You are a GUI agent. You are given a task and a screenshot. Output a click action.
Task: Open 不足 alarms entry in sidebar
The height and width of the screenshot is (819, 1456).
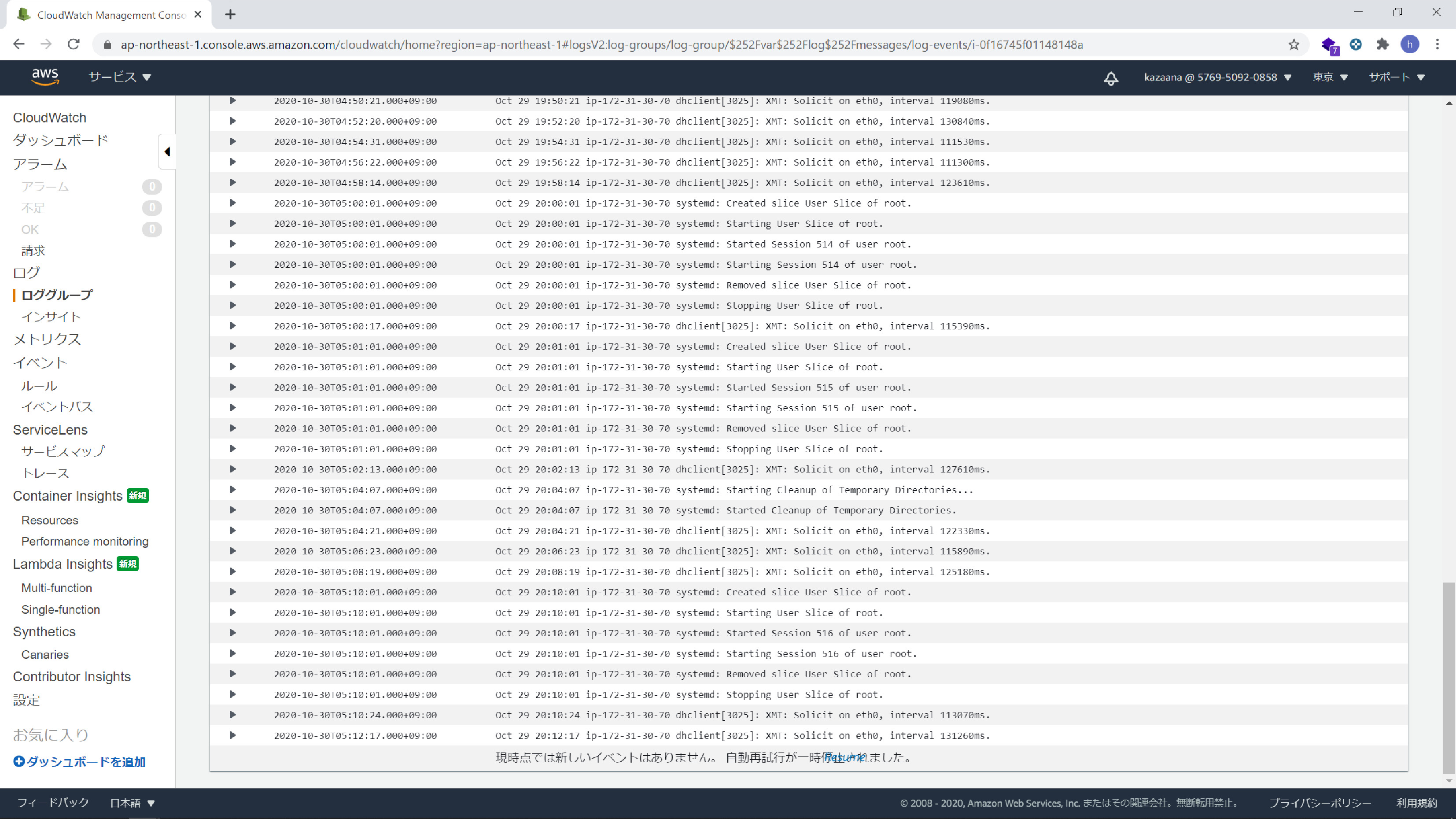(x=33, y=208)
